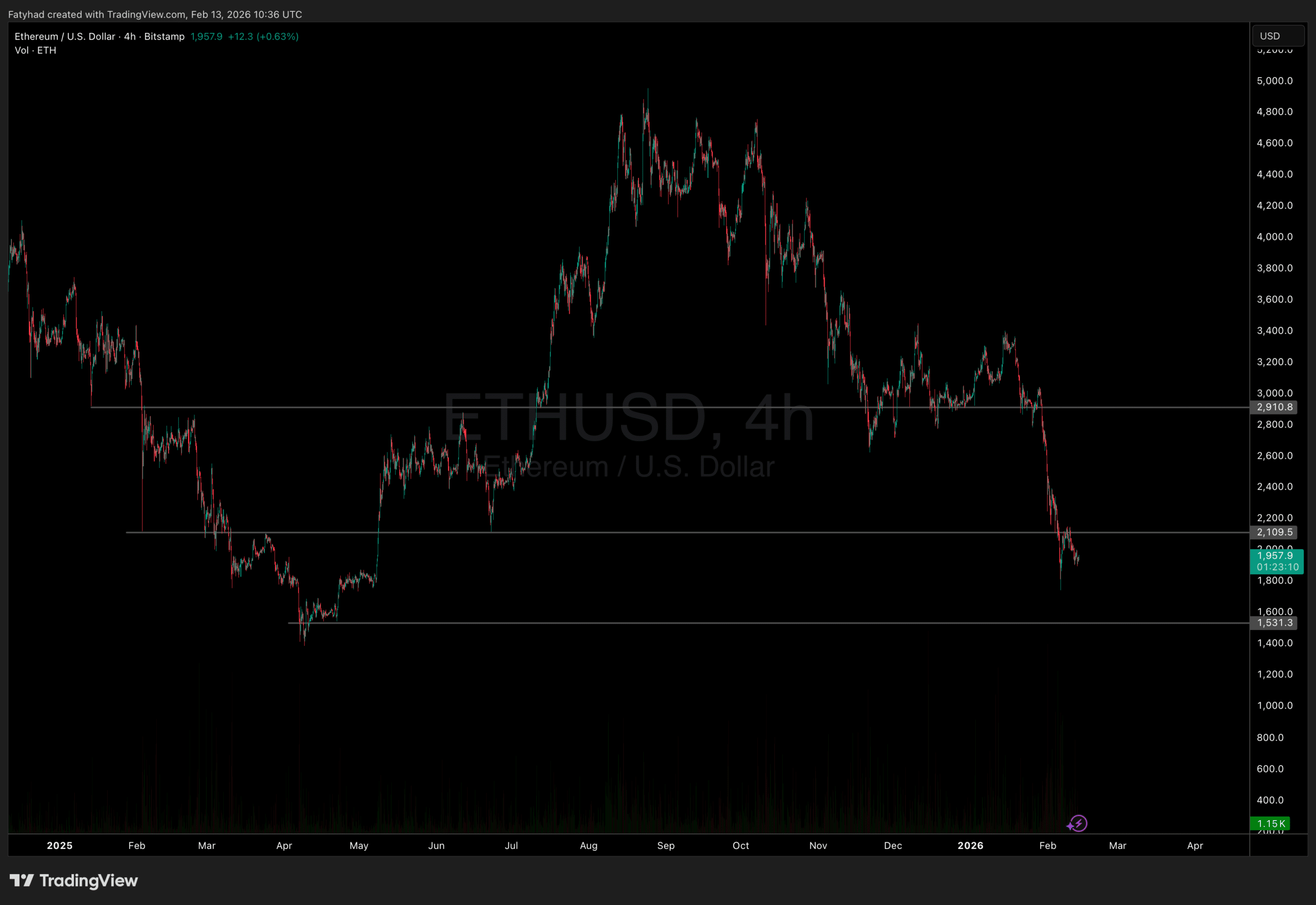
Task: Toggle the USD currency button on price scale
Action: coord(1277,35)
